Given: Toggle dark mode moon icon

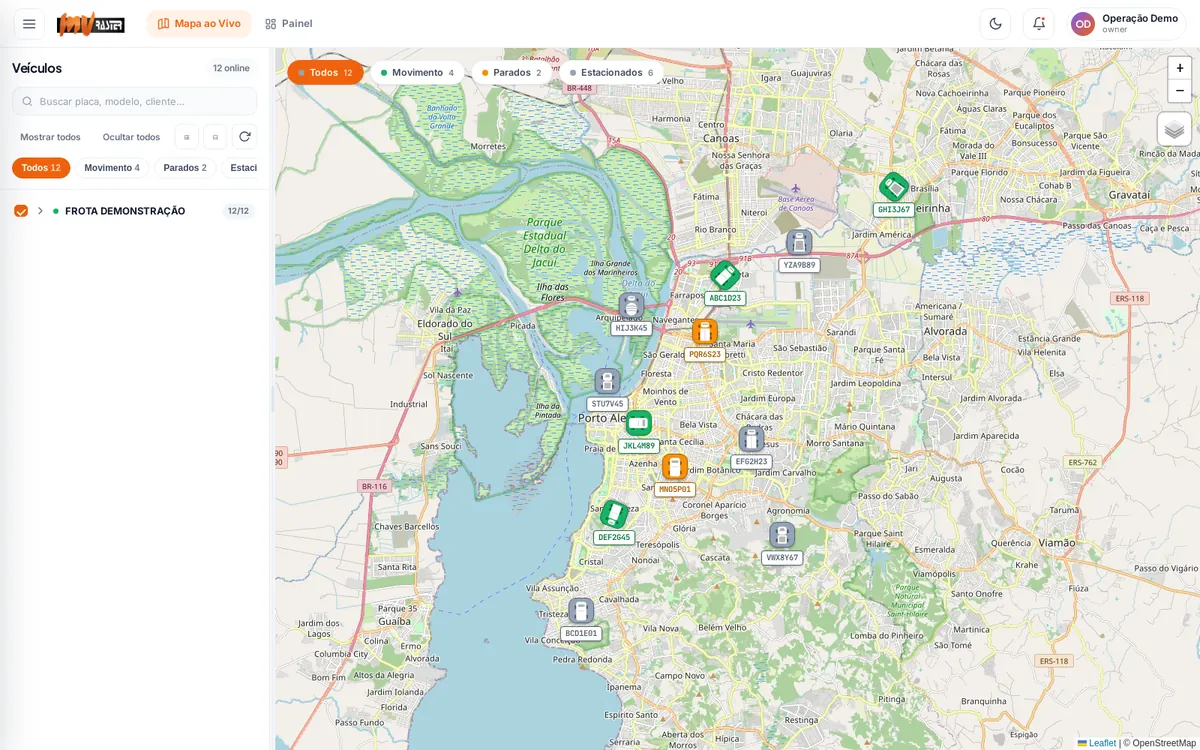Looking at the screenshot, I should coord(995,24).
